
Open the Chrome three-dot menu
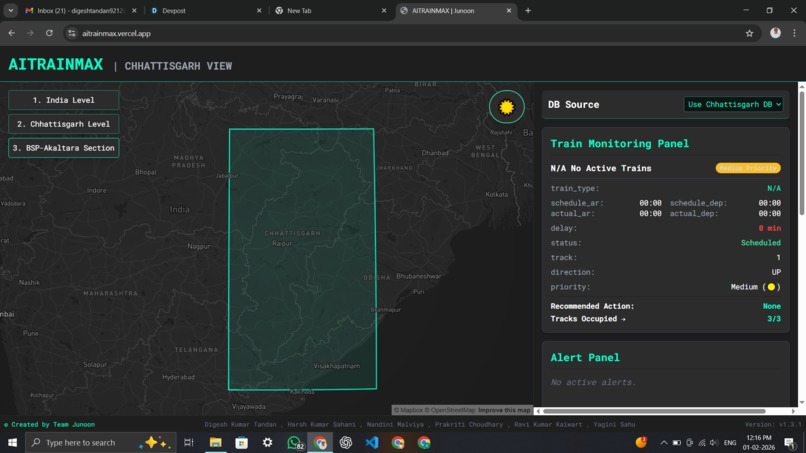point(795,33)
